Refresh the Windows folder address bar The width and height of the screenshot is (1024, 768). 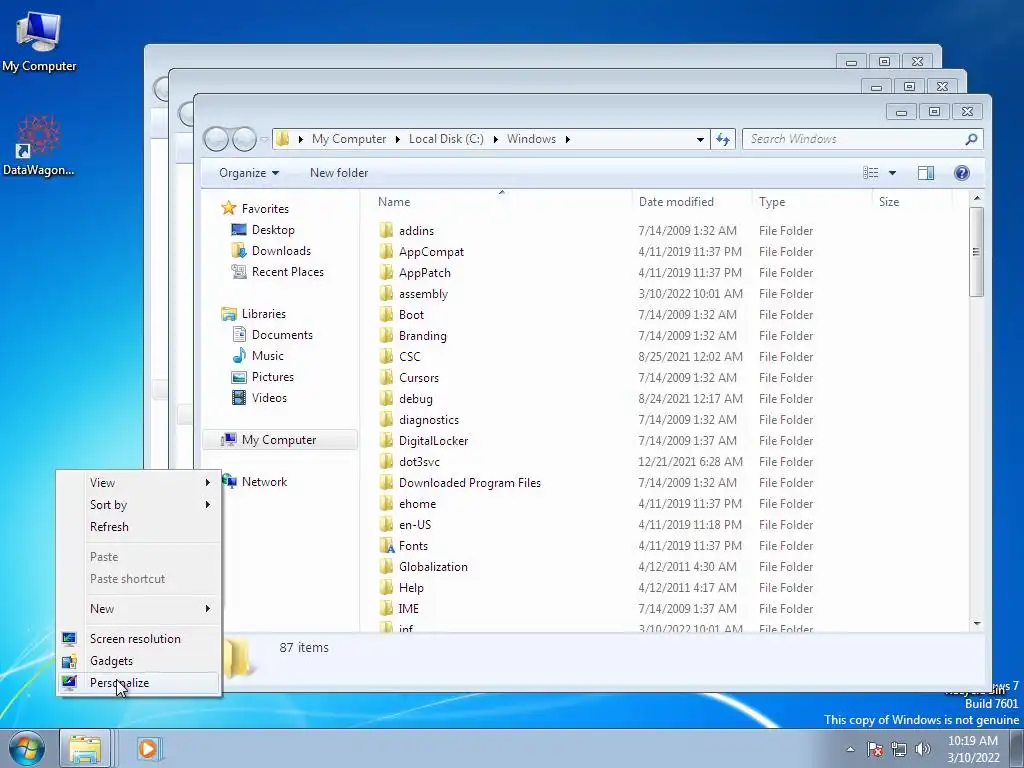point(723,139)
